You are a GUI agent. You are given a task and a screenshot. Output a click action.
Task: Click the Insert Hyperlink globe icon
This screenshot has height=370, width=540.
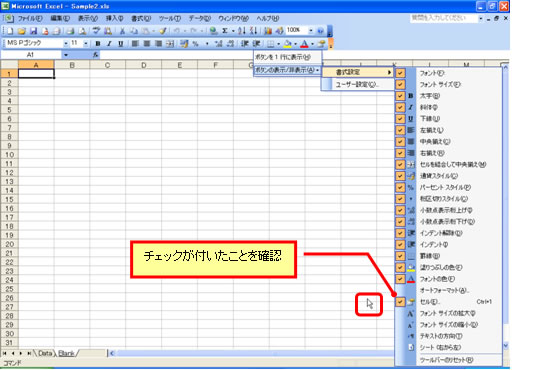tap(214, 31)
